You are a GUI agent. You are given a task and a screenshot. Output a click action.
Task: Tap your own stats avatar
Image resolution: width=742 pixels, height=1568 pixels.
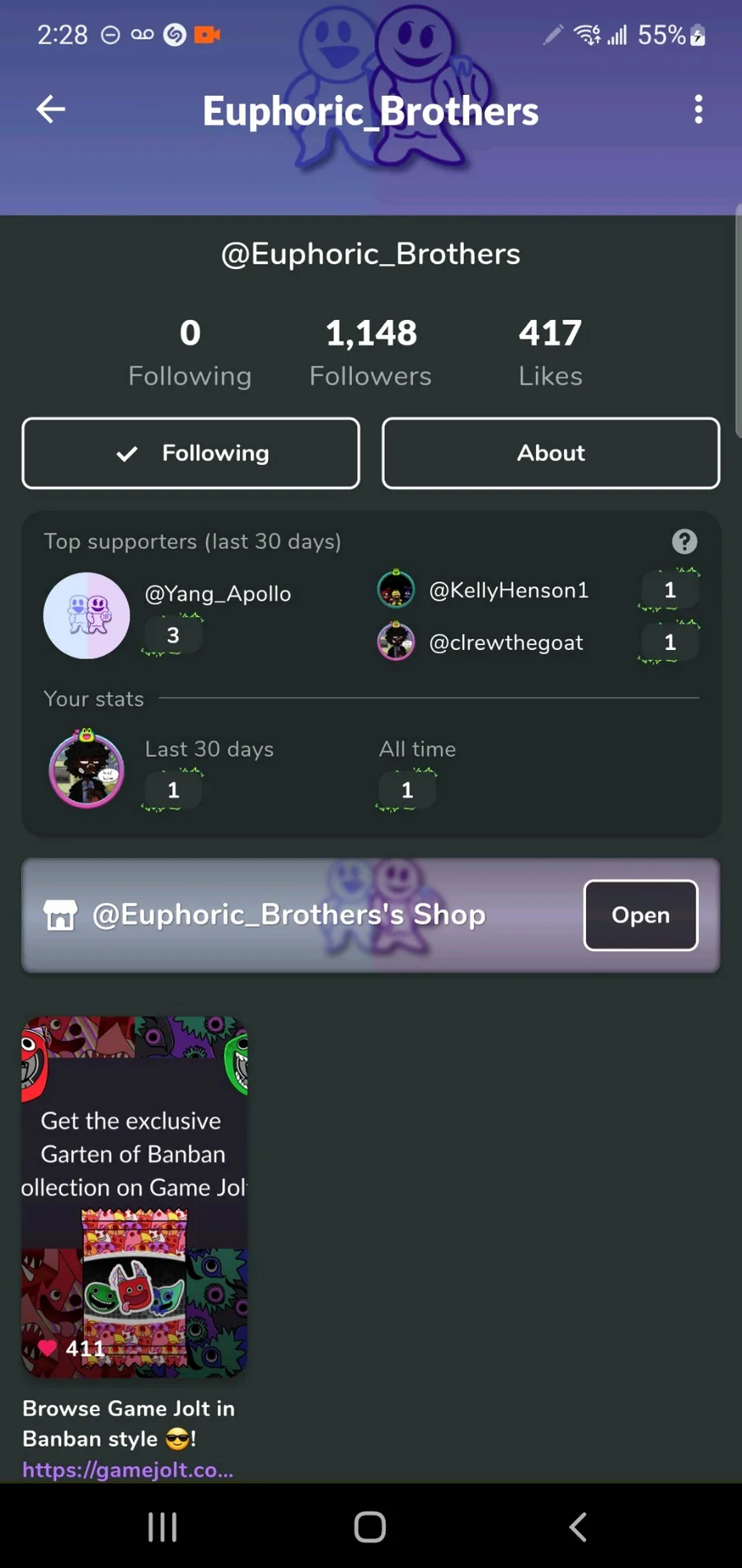pyautogui.click(x=87, y=769)
